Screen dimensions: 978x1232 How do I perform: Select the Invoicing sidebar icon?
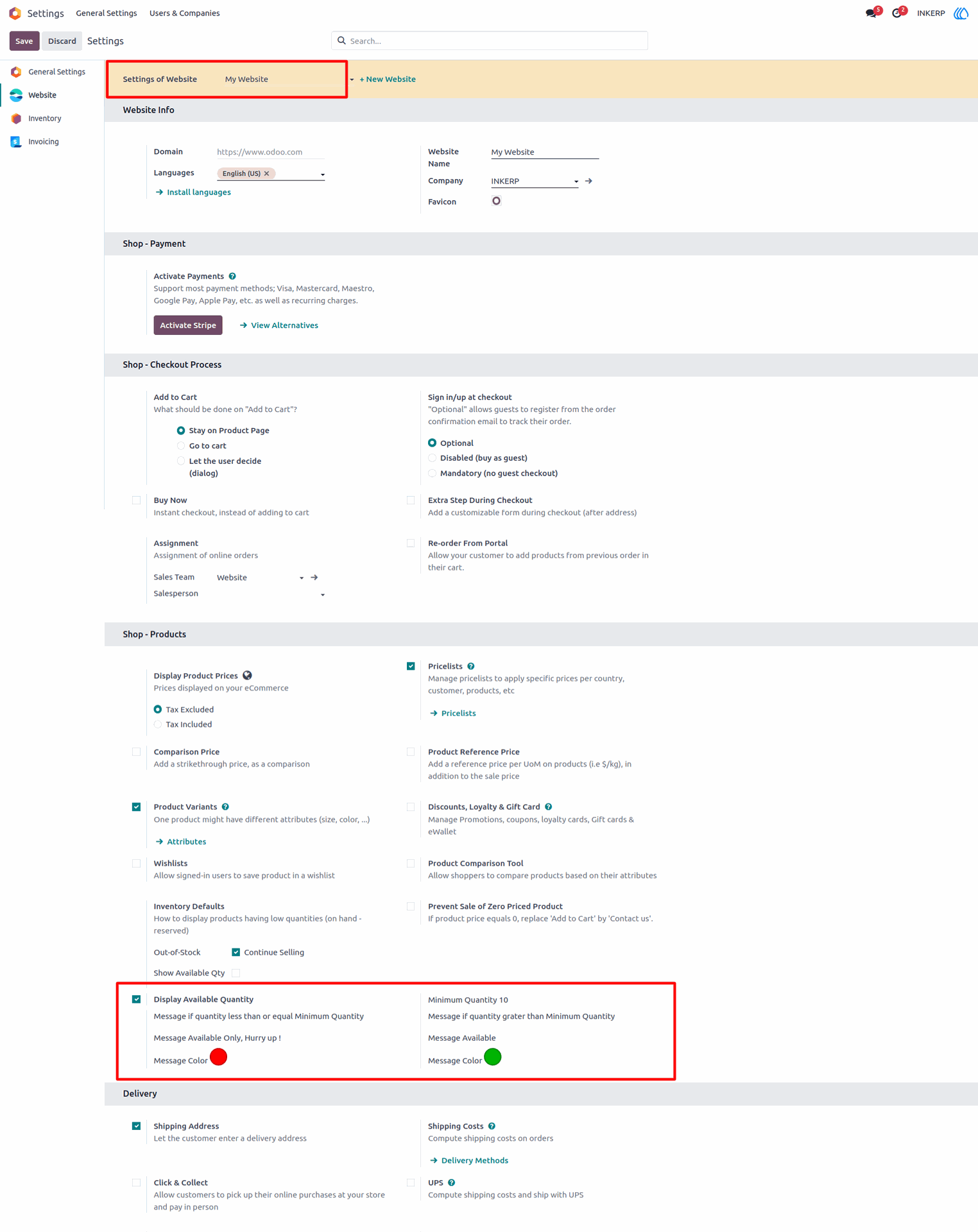tap(16, 142)
